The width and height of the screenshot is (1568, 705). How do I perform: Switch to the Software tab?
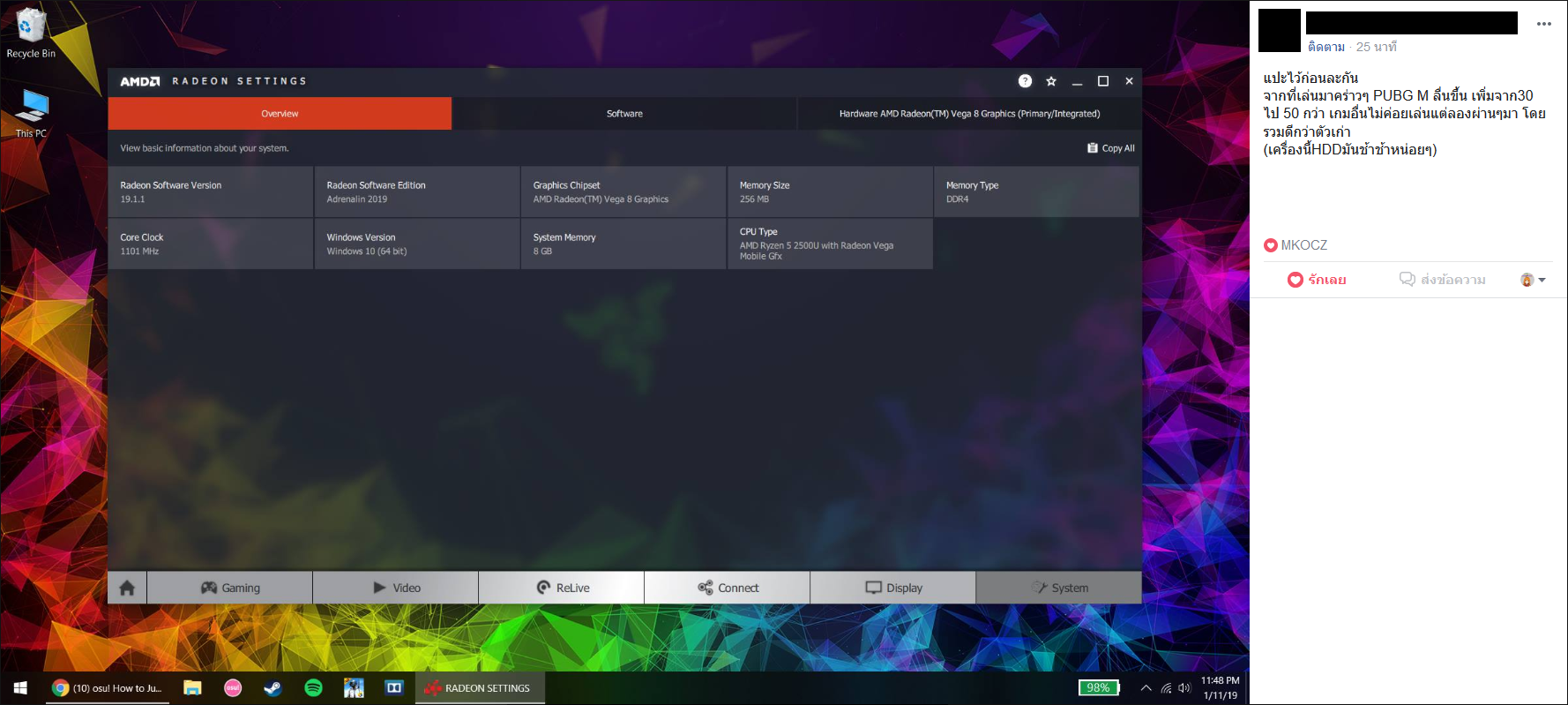click(x=624, y=114)
